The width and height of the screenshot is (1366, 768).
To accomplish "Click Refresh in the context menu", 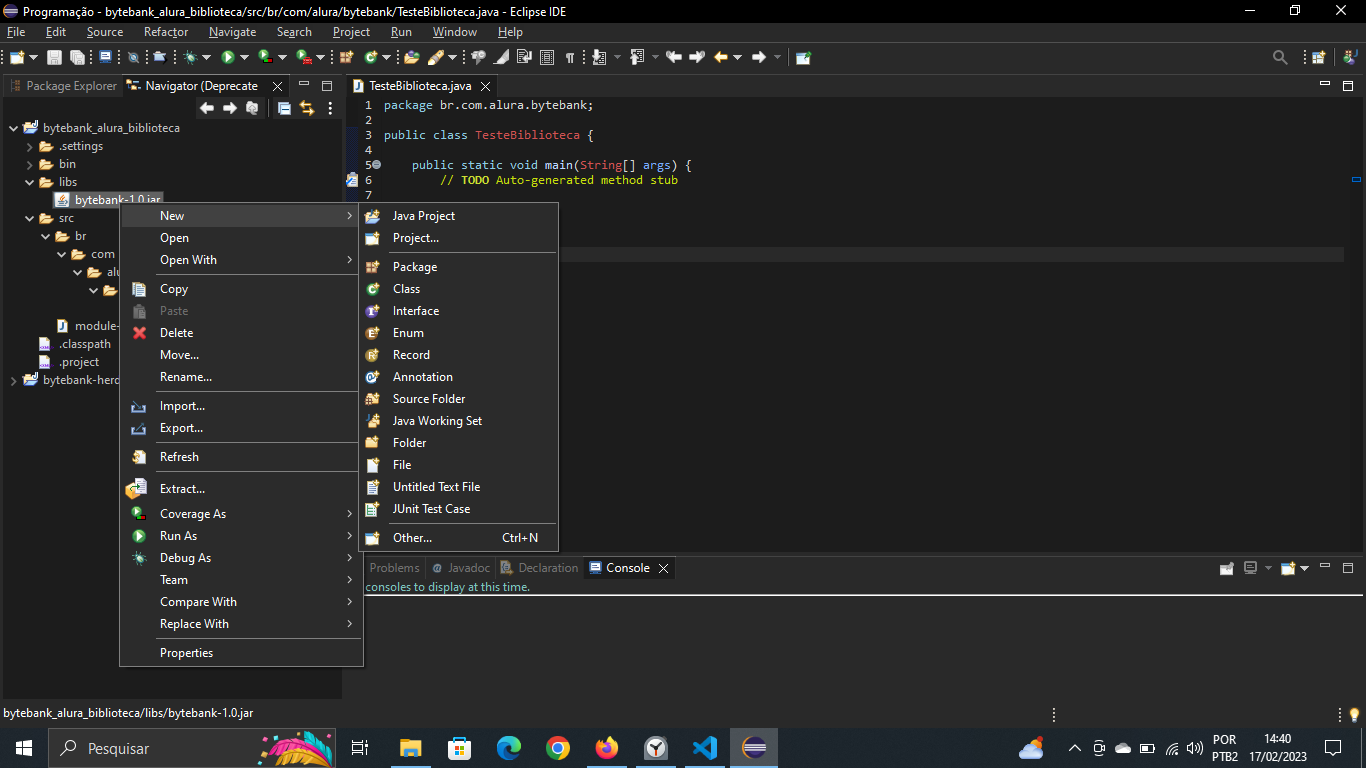I will point(241,457).
